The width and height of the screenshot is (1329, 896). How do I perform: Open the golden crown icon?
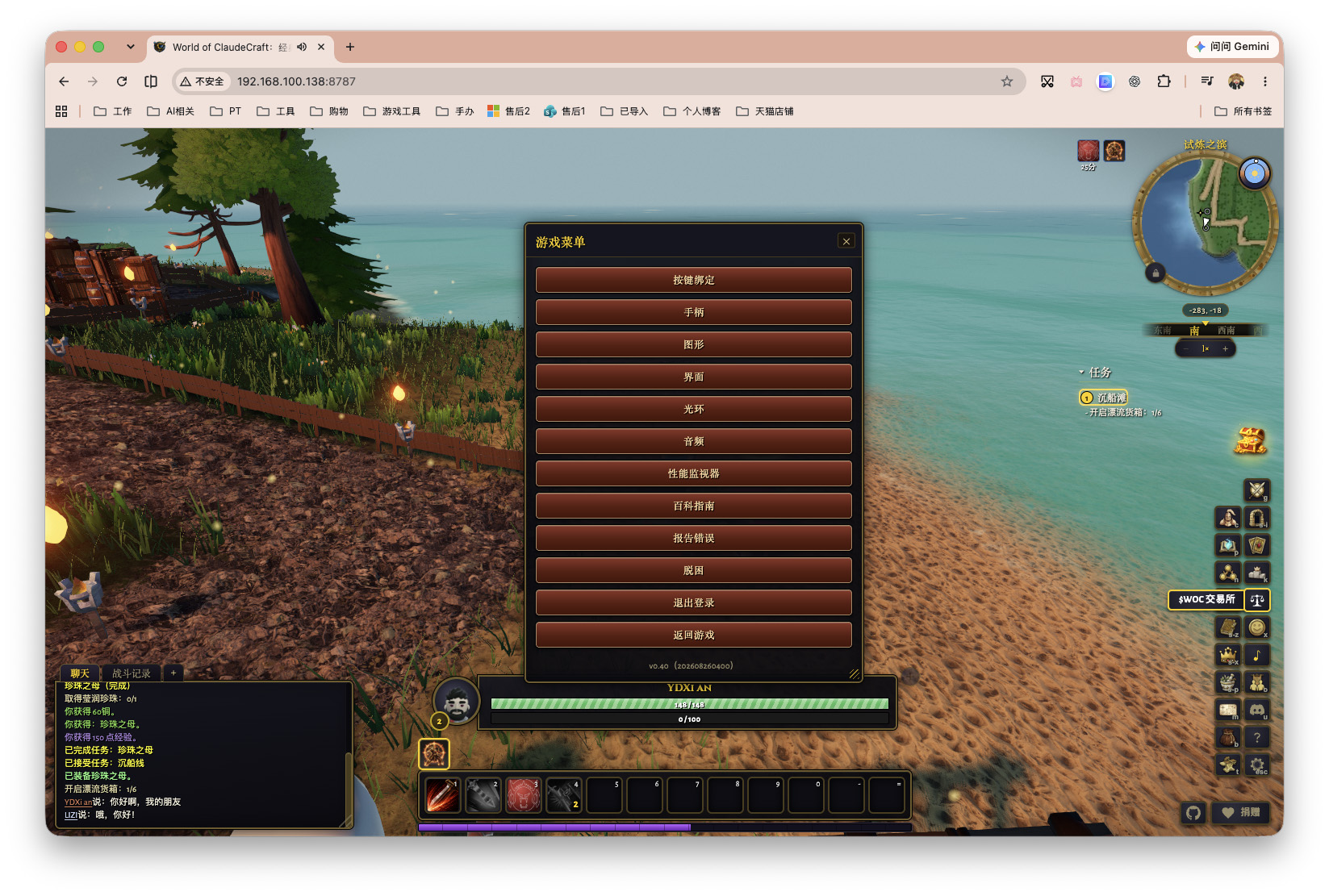click(1228, 655)
